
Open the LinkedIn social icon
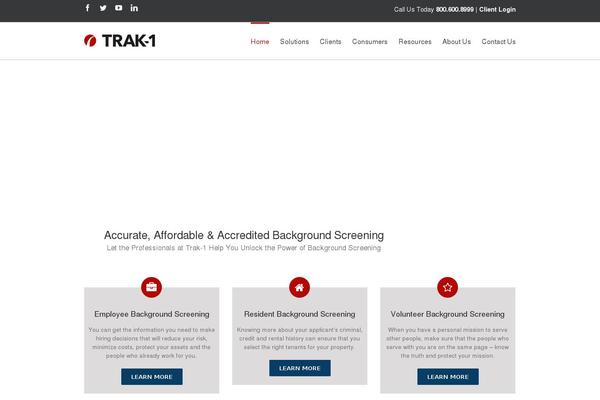[134, 8]
